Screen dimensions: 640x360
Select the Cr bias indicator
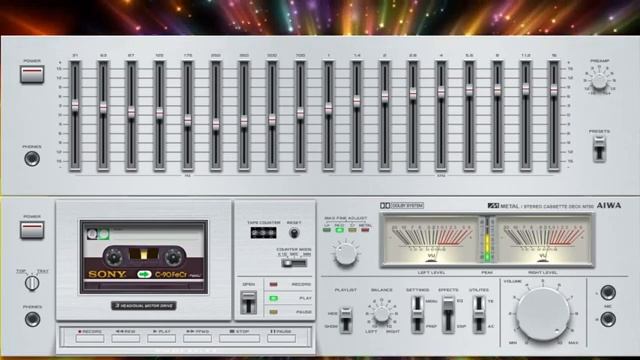352,230
